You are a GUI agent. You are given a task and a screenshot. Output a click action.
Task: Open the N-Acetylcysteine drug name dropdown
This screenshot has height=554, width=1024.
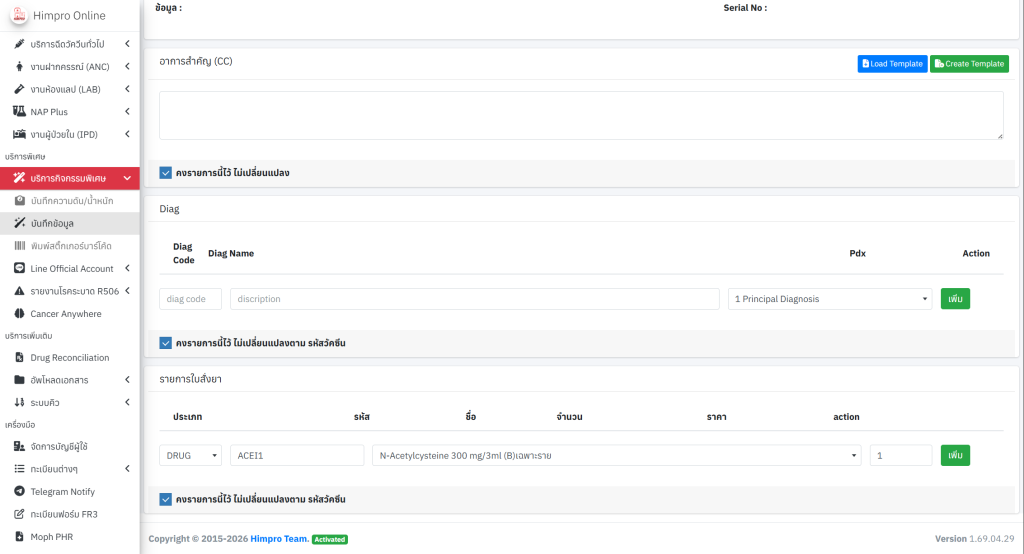(616, 455)
